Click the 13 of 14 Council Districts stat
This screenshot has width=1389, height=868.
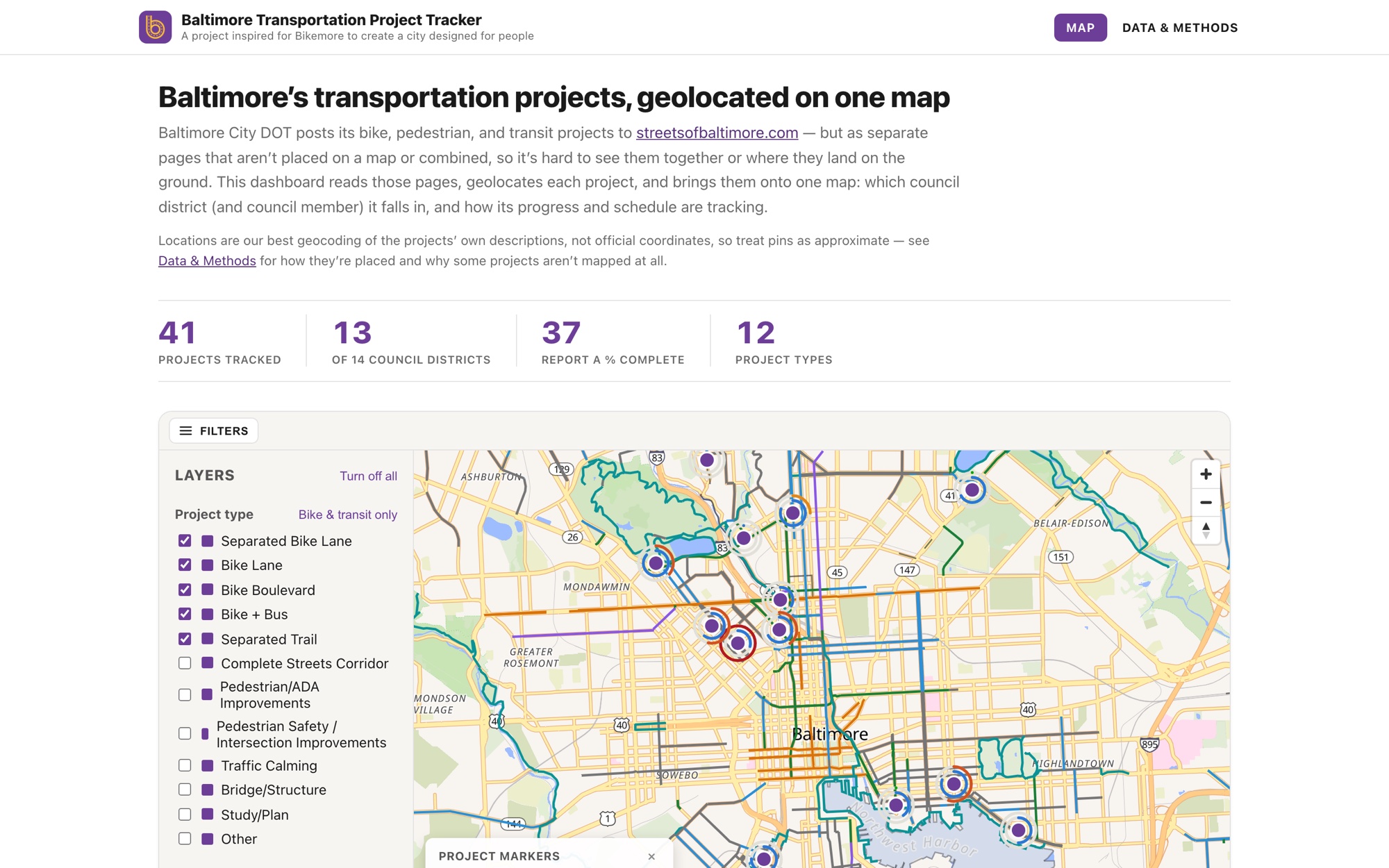[411, 342]
